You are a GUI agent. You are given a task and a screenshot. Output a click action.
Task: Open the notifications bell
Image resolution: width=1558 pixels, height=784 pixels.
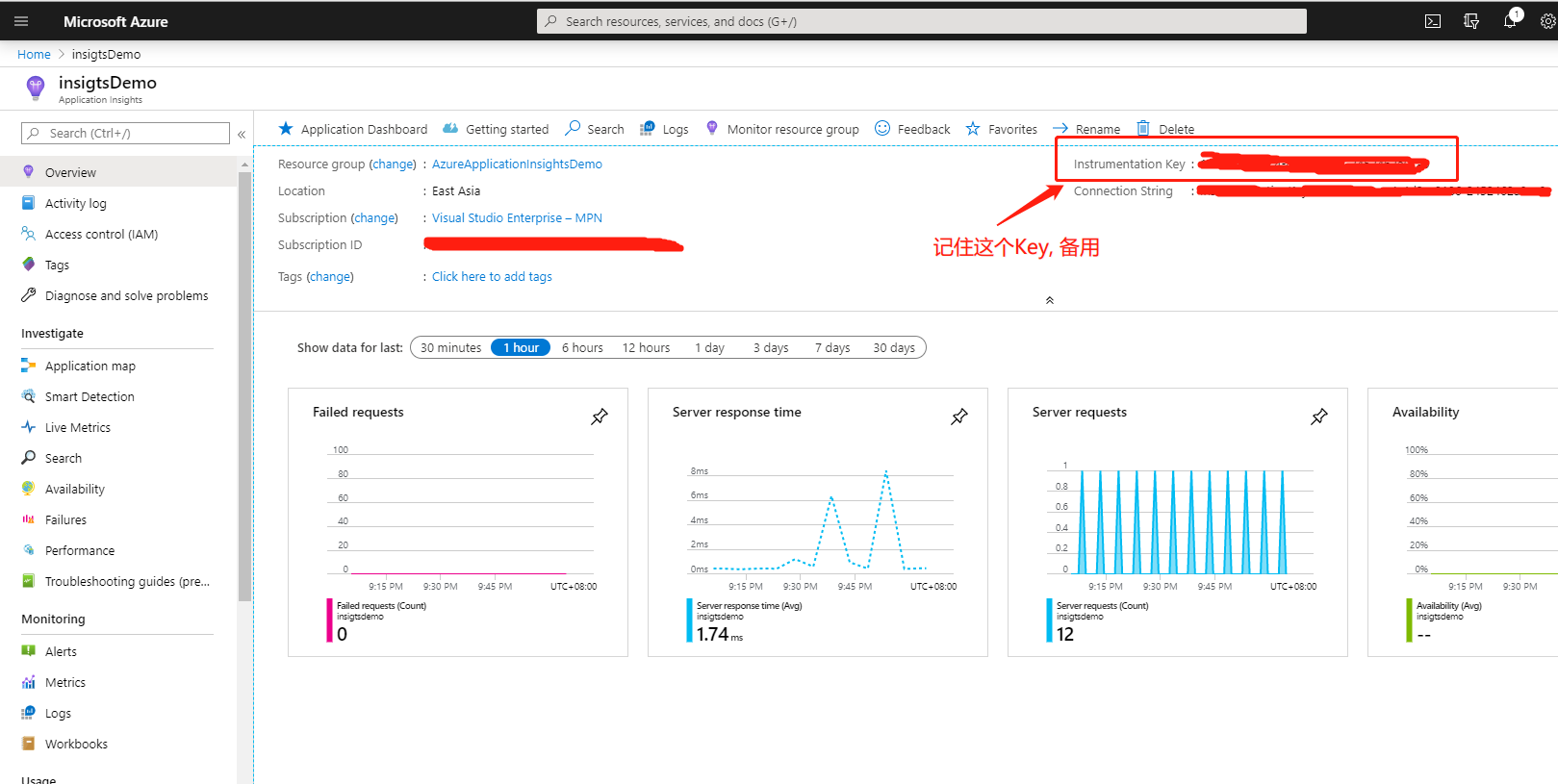[1511, 21]
